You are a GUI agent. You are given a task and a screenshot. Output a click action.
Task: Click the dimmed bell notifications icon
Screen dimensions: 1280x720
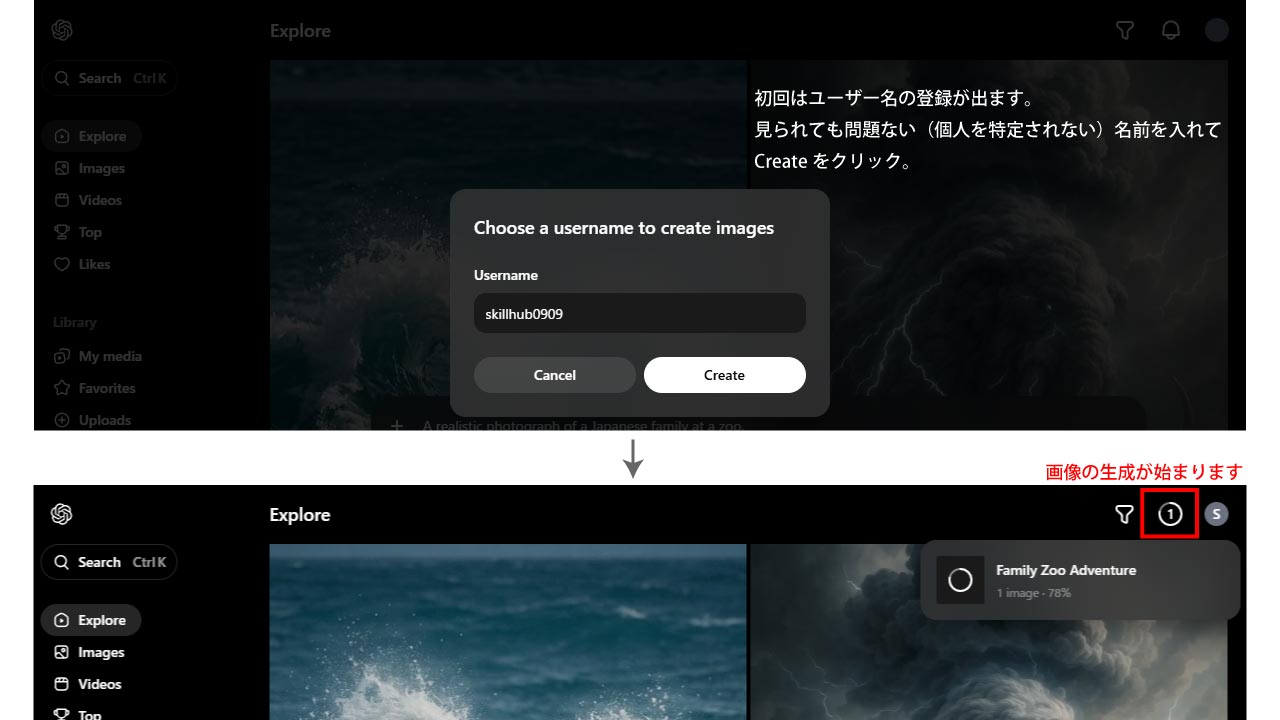click(x=1171, y=30)
